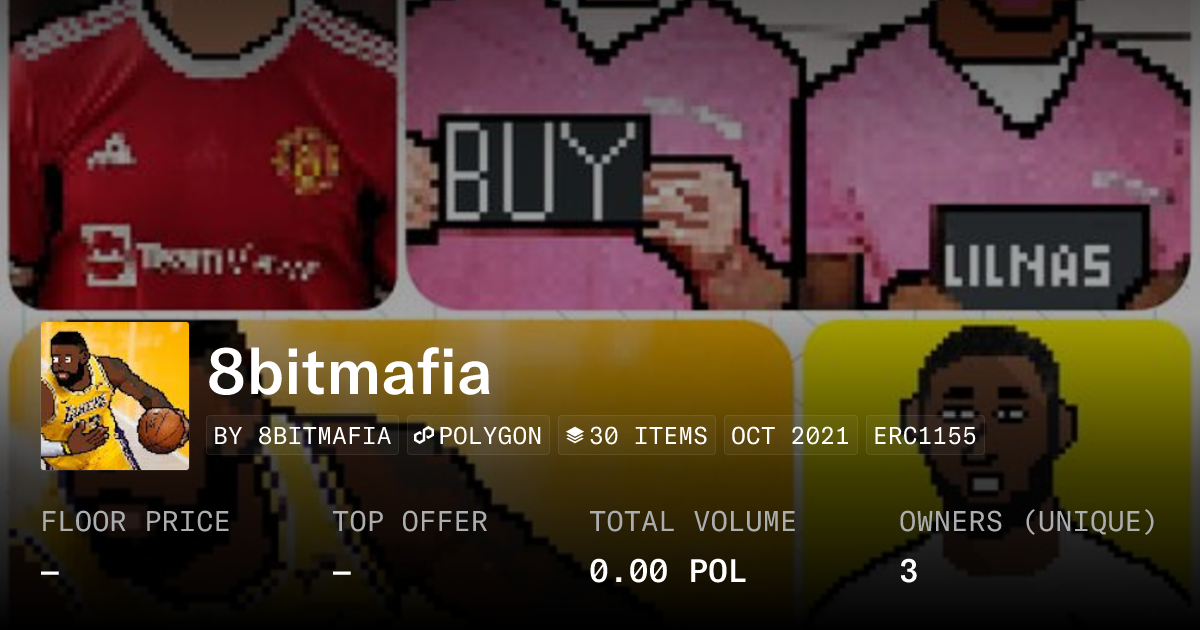
Task: Click the FLOOR PRICE stat label
Action: point(135,522)
